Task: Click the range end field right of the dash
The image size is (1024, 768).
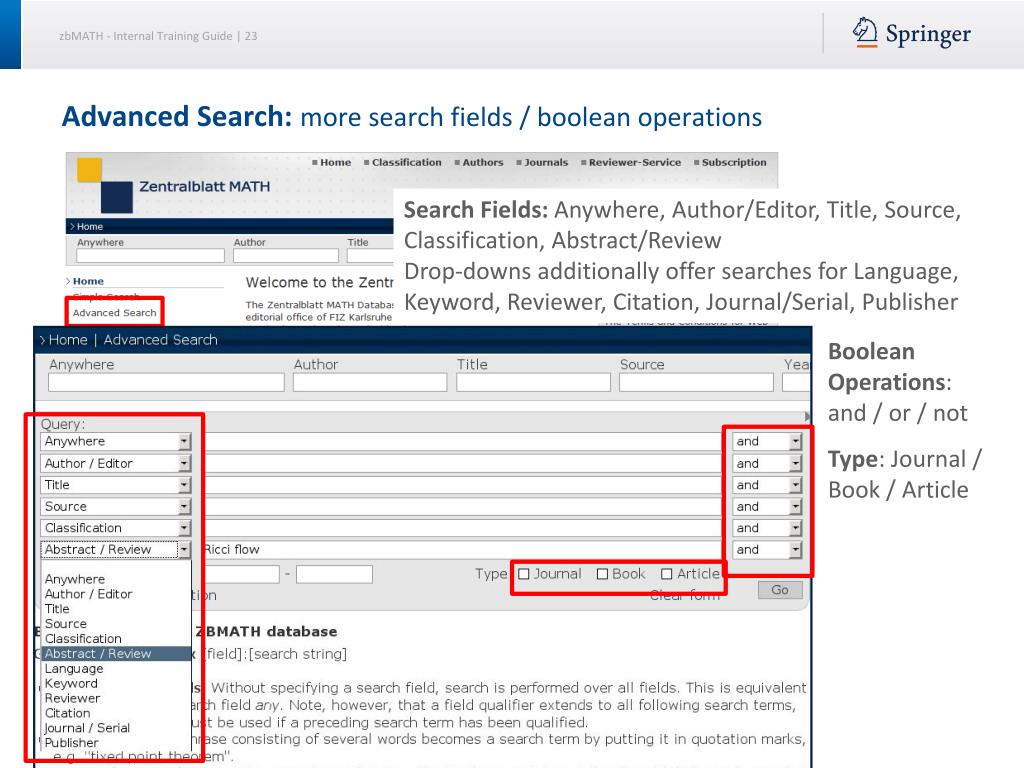Action: [x=334, y=574]
